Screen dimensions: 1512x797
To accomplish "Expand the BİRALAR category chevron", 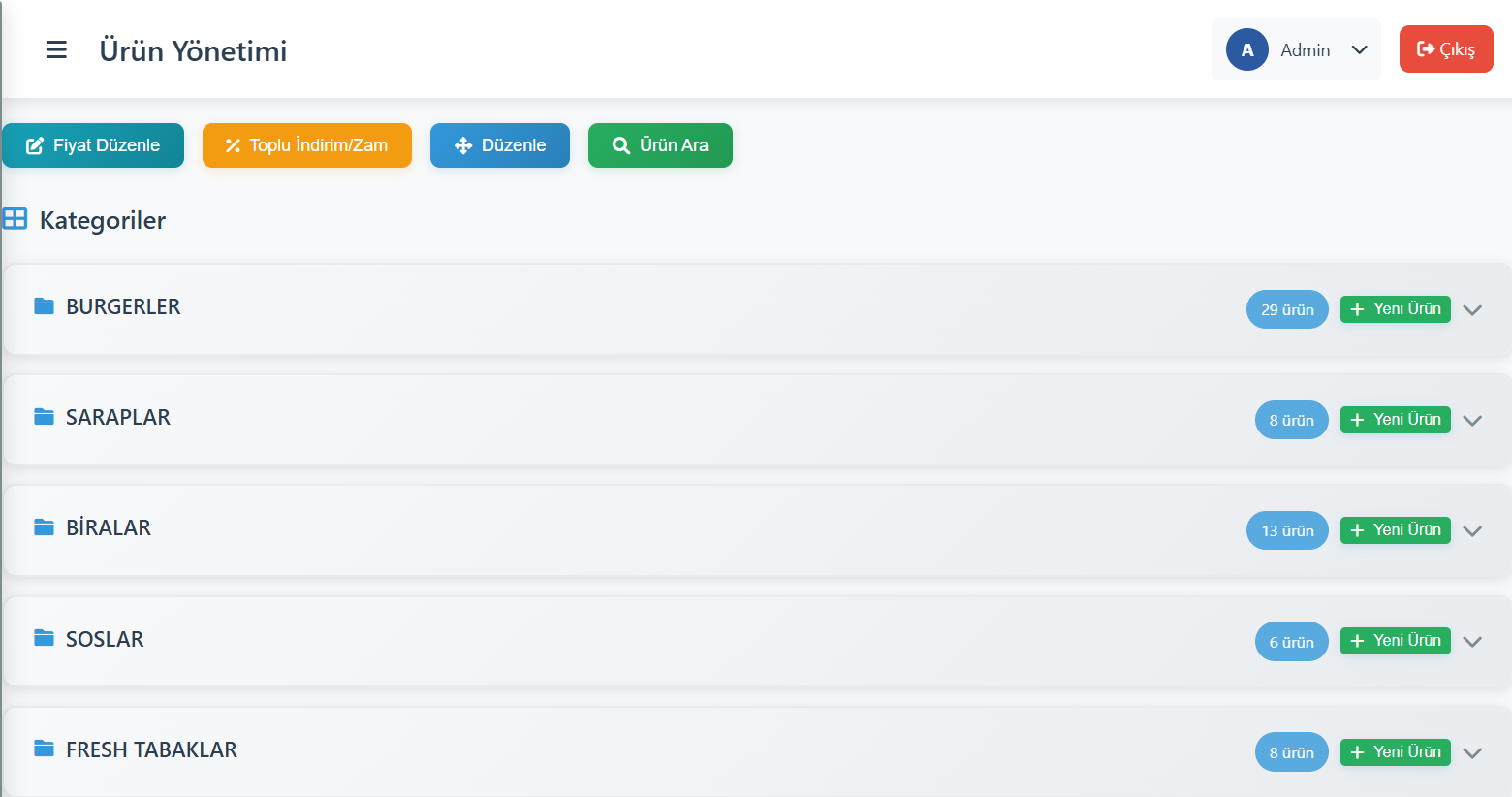I will [x=1472, y=531].
